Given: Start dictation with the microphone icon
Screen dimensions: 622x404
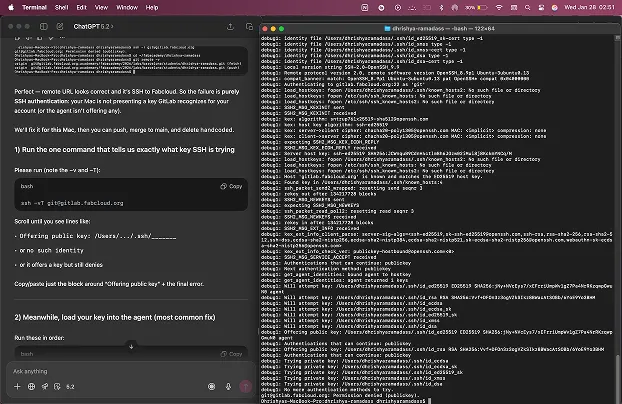Looking at the screenshot, I should pyautogui.click(x=228, y=387).
